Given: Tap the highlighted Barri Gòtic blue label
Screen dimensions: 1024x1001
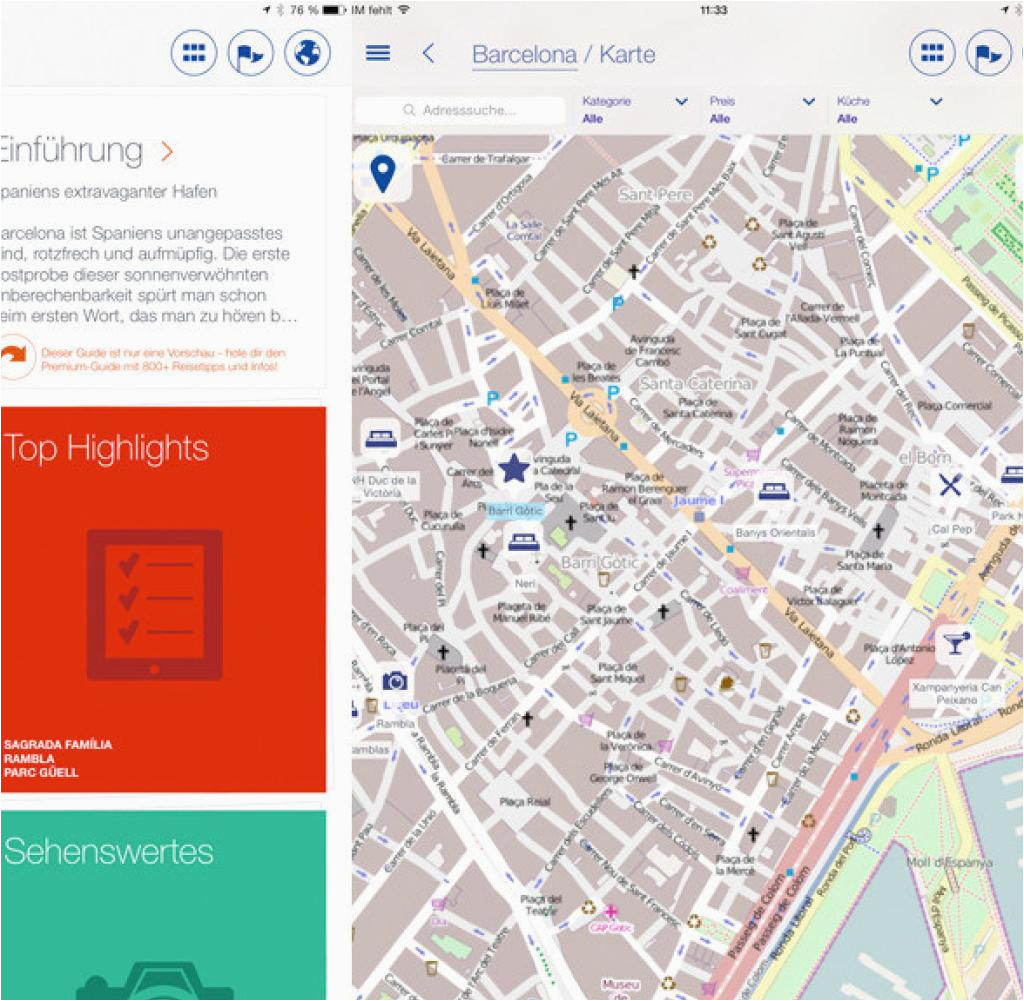Looking at the screenshot, I should [515, 511].
